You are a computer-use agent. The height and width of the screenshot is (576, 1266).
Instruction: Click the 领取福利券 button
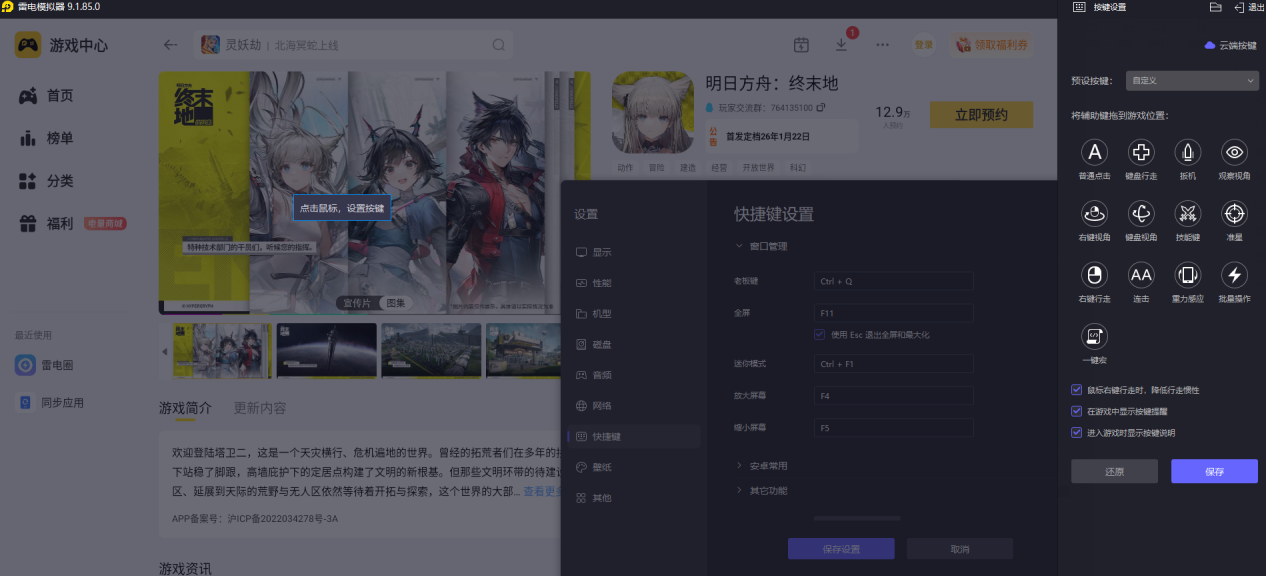[x=992, y=45]
